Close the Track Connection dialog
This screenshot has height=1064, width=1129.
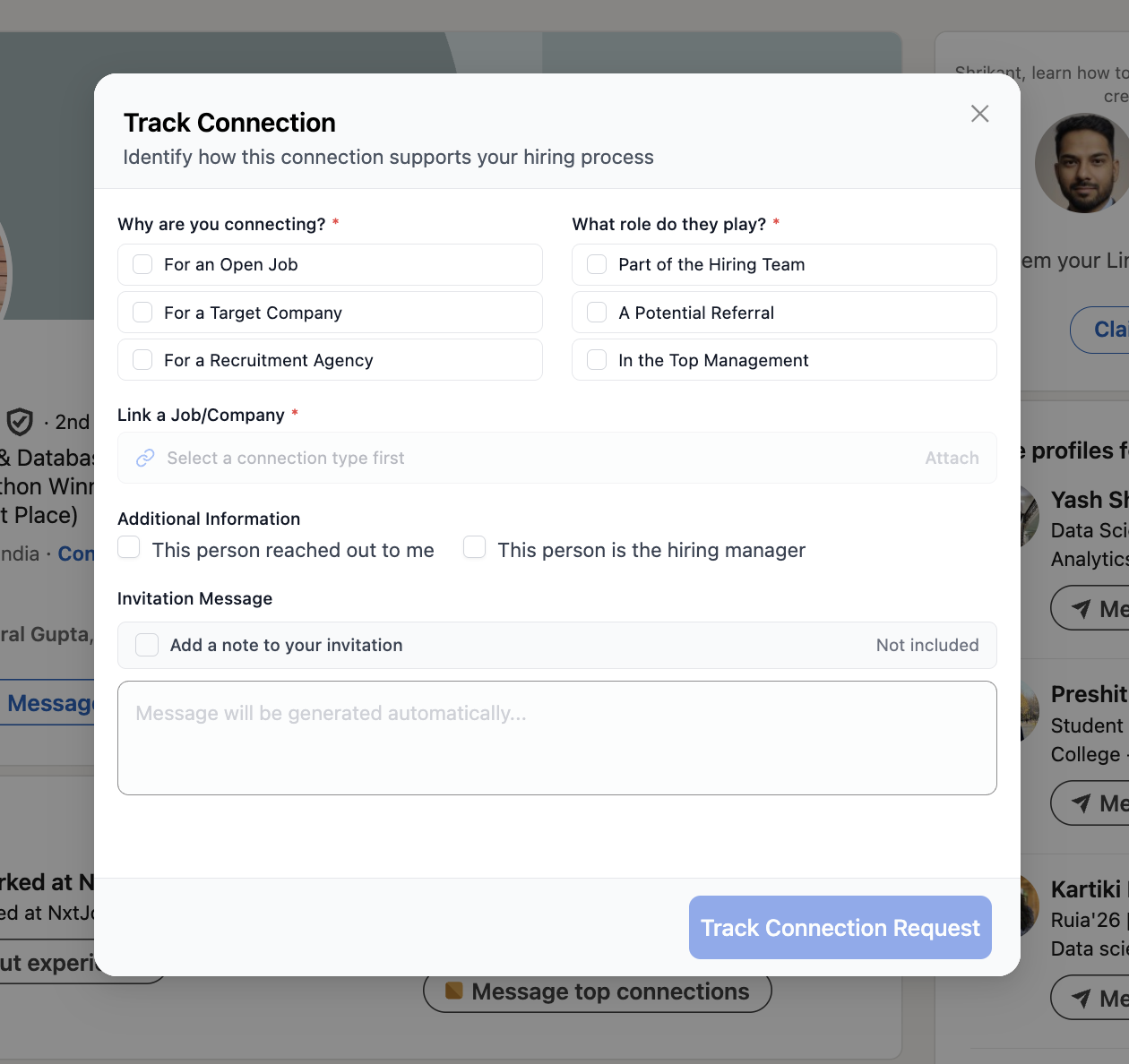(979, 114)
